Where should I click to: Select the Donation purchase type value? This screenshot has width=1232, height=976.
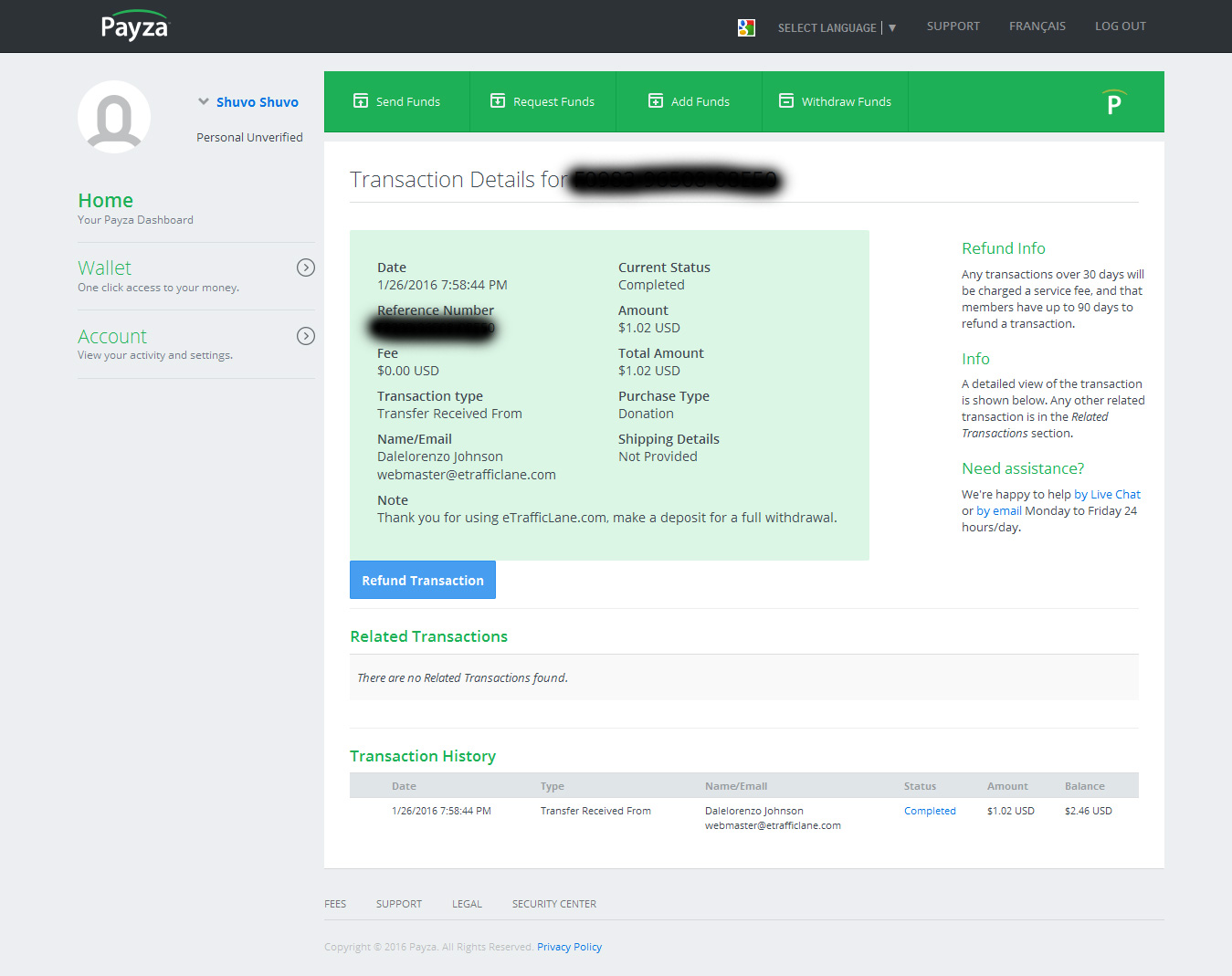[646, 414]
